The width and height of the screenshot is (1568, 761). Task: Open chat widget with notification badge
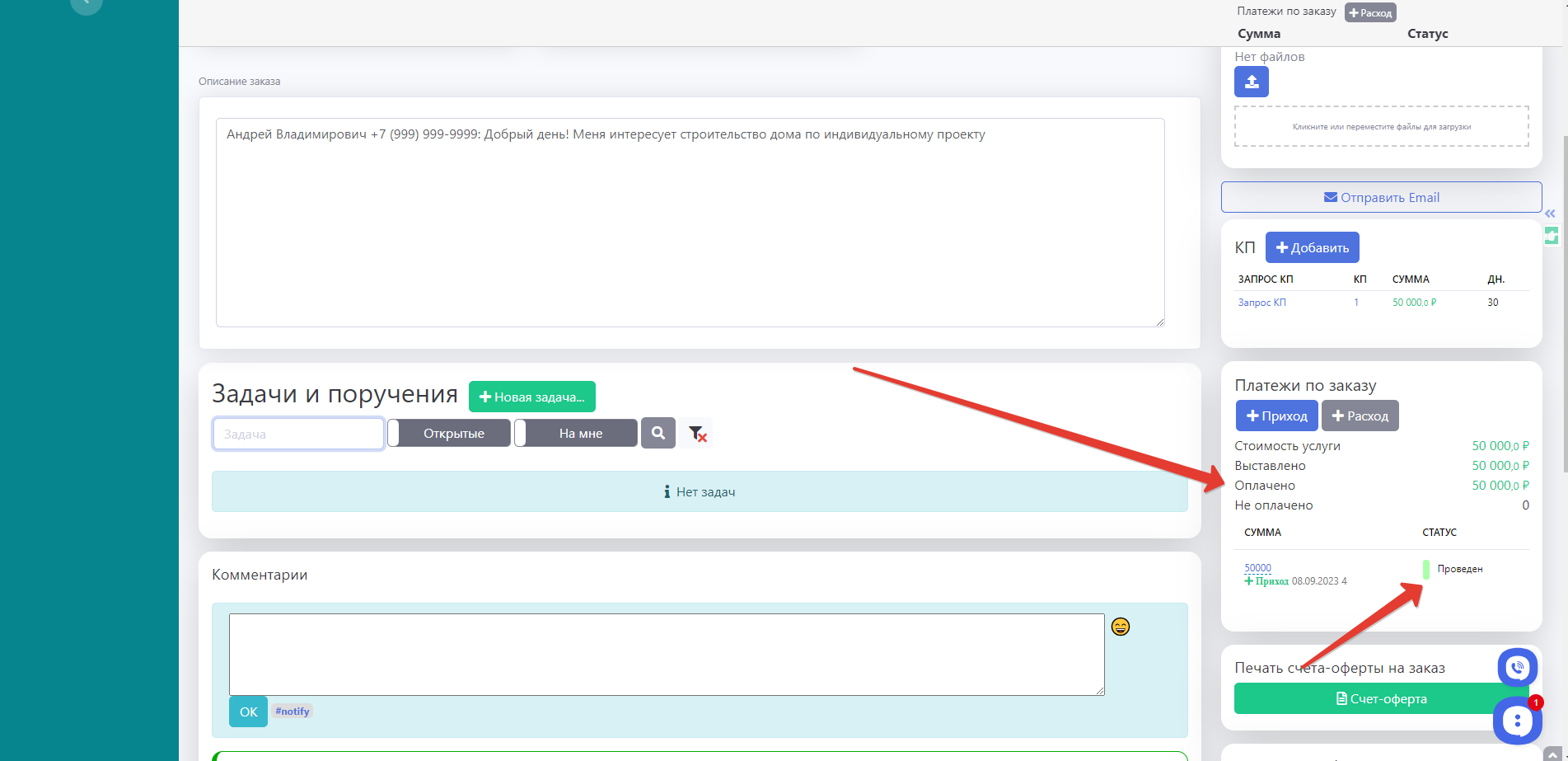[x=1517, y=721]
